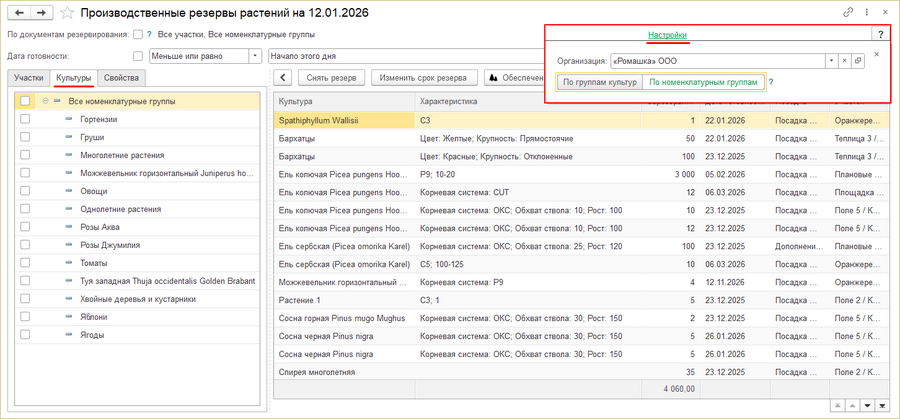Select the Хвойные деревья и кустарники group
This screenshot has width=900, height=419.
pyautogui.click(x=138, y=298)
